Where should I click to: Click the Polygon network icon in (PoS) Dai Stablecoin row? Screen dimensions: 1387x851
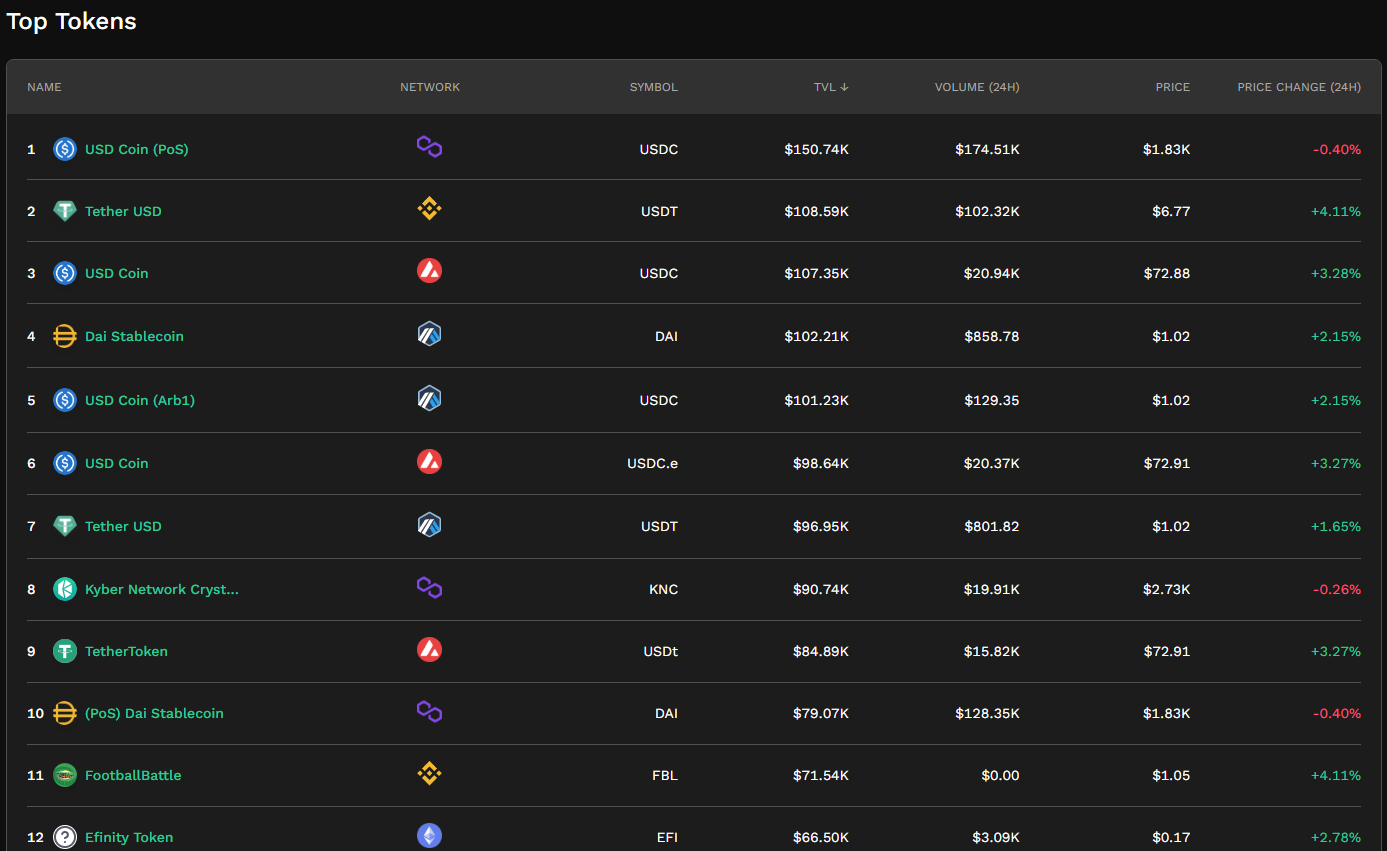coord(429,711)
